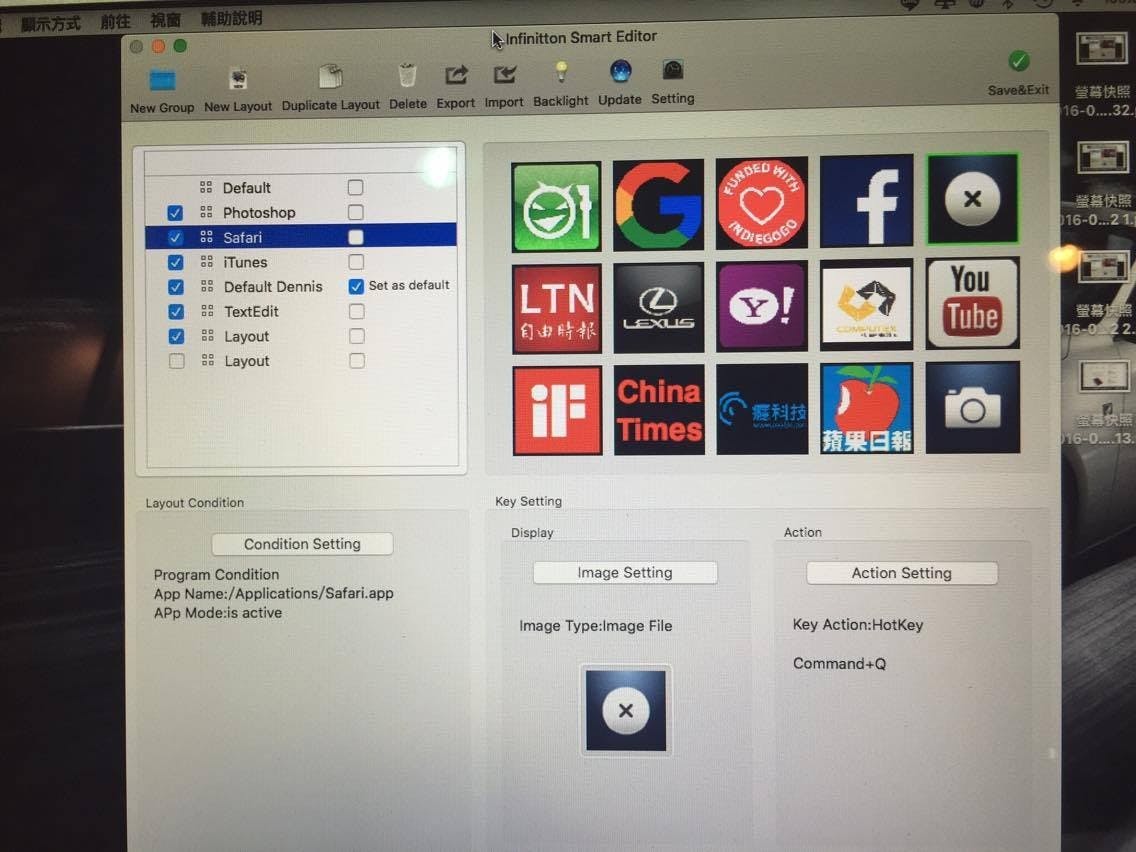The height and width of the screenshot is (852, 1136).
Task: Select the China Times key
Action: coord(659,410)
